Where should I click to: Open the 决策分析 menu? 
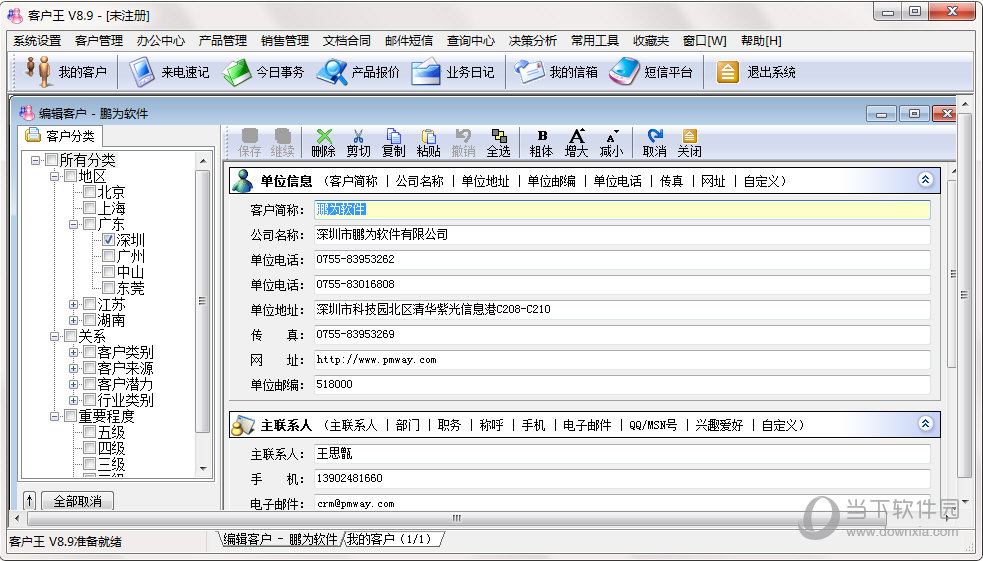pos(533,41)
